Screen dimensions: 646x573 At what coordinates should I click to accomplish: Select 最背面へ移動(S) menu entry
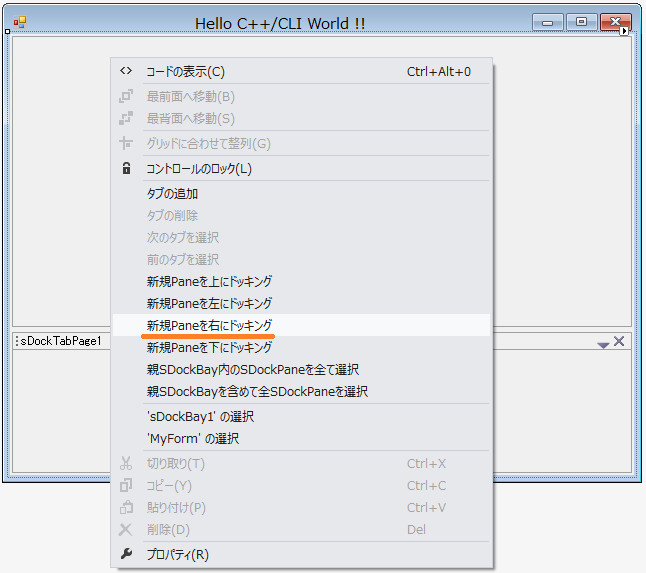pyautogui.click(x=302, y=119)
